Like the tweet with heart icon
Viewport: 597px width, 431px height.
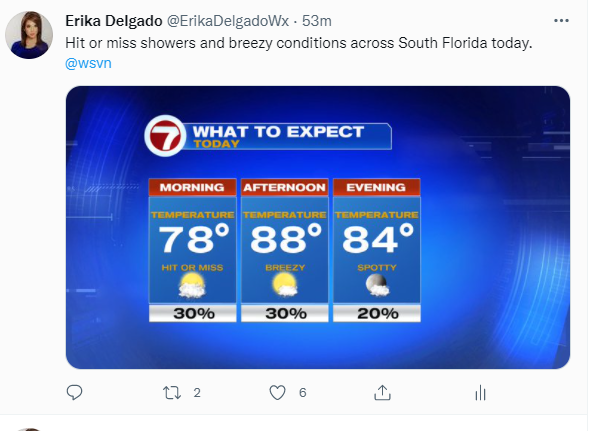pyautogui.click(x=277, y=393)
